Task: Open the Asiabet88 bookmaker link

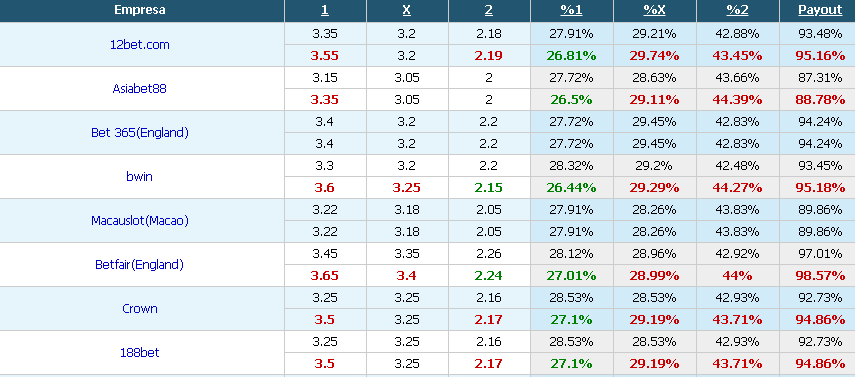Action: point(140,88)
